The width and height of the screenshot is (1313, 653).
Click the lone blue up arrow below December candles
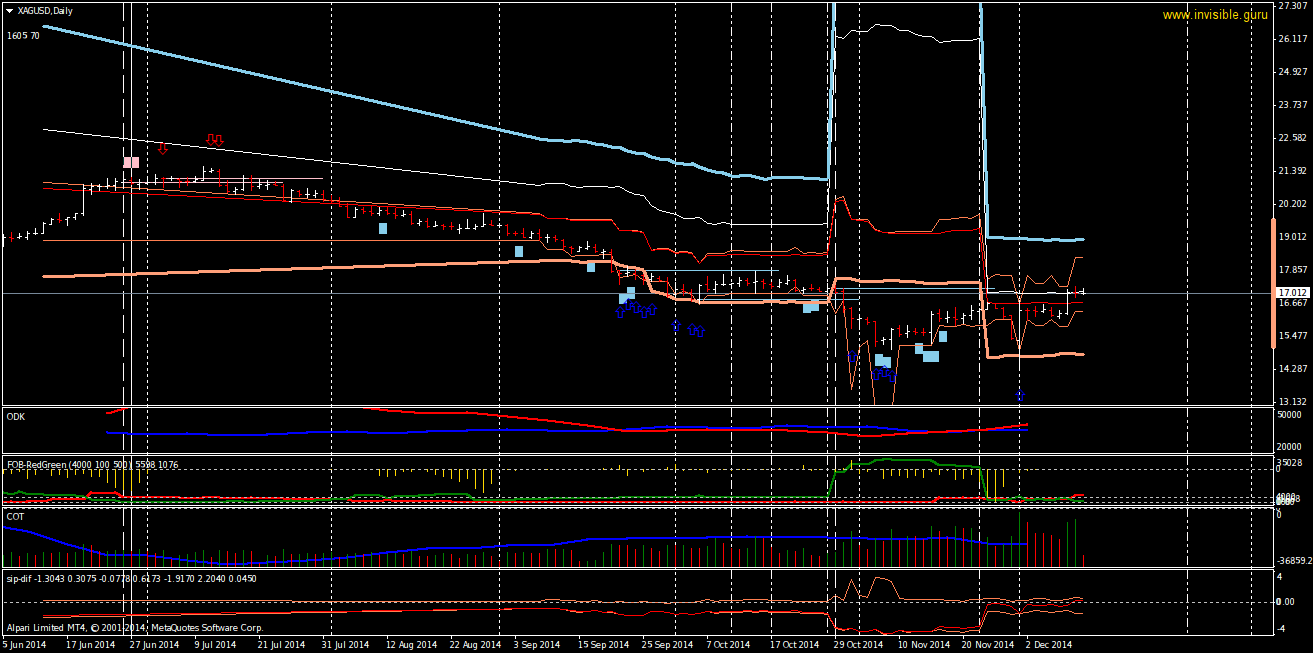[x=1020, y=396]
